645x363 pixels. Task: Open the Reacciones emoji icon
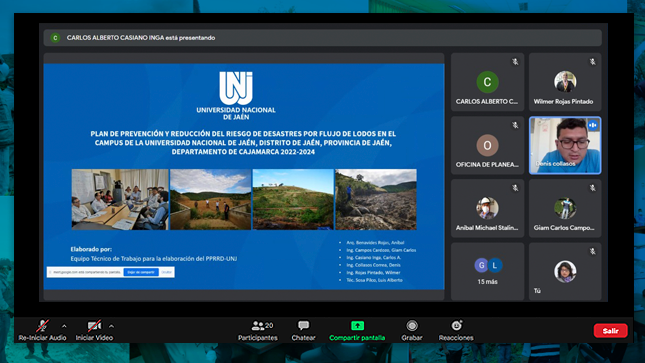click(x=457, y=326)
